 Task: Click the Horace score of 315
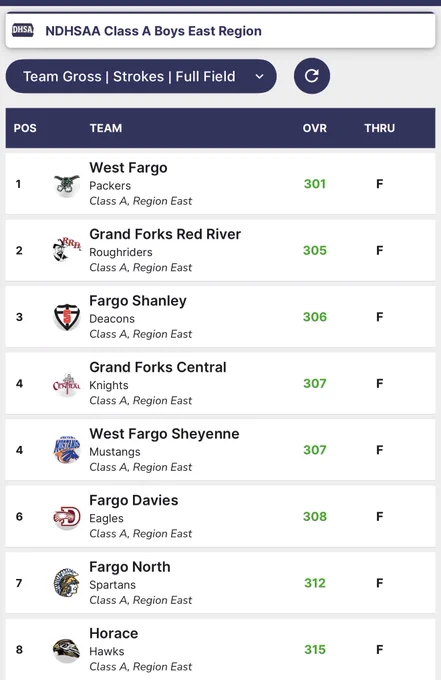pos(315,650)
